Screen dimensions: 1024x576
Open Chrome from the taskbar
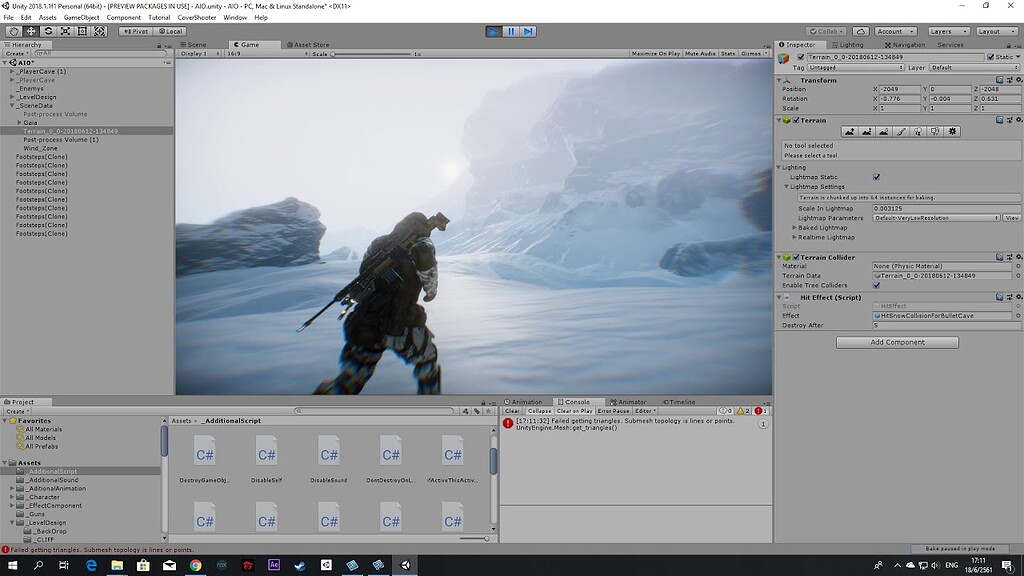pyautogui.click(x=195, y=565)
